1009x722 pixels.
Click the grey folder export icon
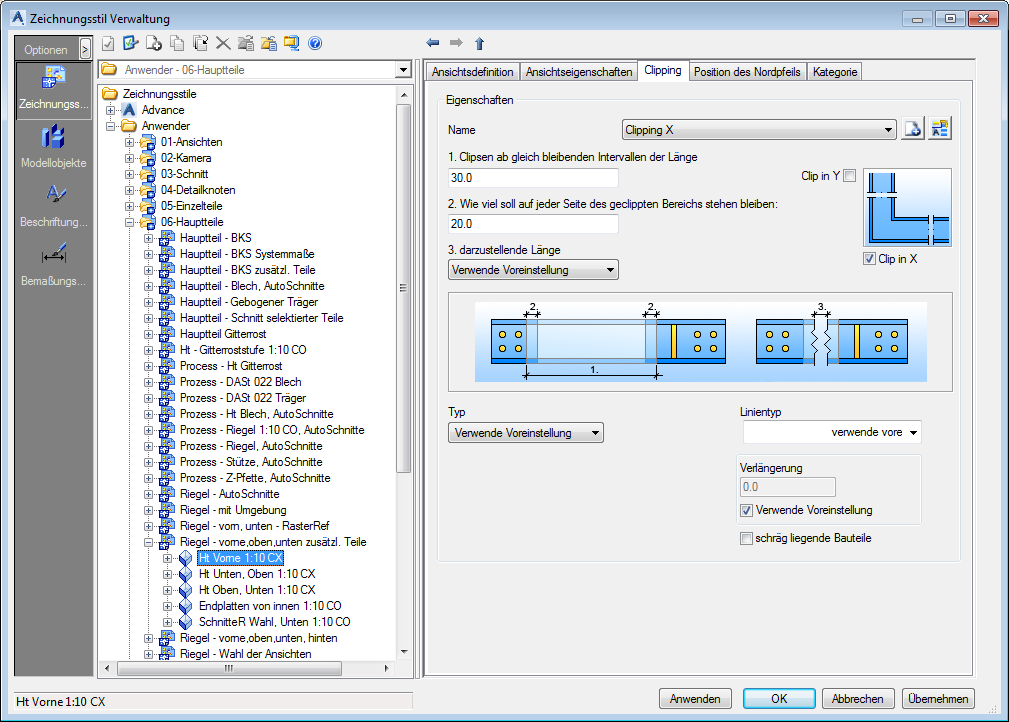click(x=246, y=43)
